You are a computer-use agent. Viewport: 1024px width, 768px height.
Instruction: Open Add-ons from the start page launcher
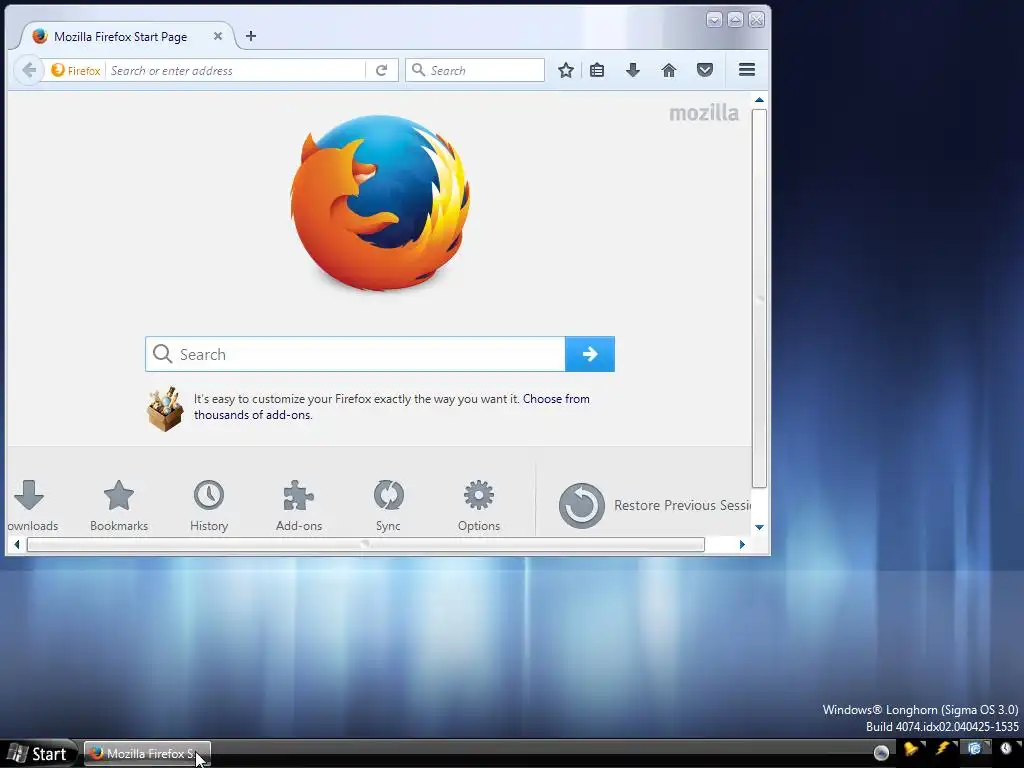pos(299,506)
